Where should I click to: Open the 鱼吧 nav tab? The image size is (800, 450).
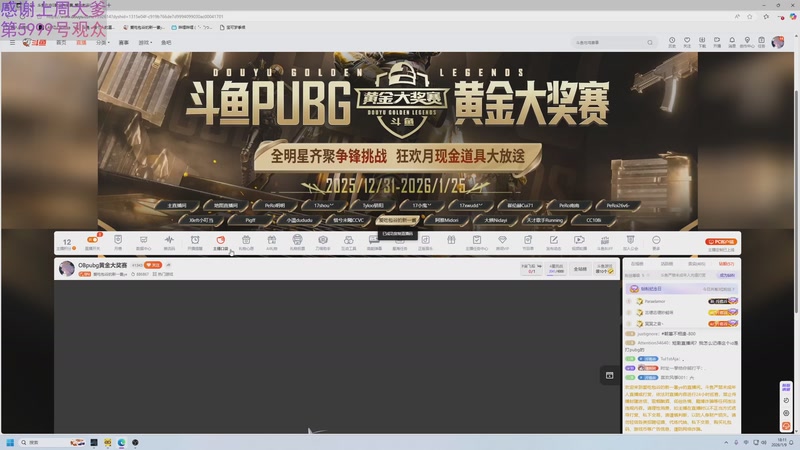coord(166,42)
